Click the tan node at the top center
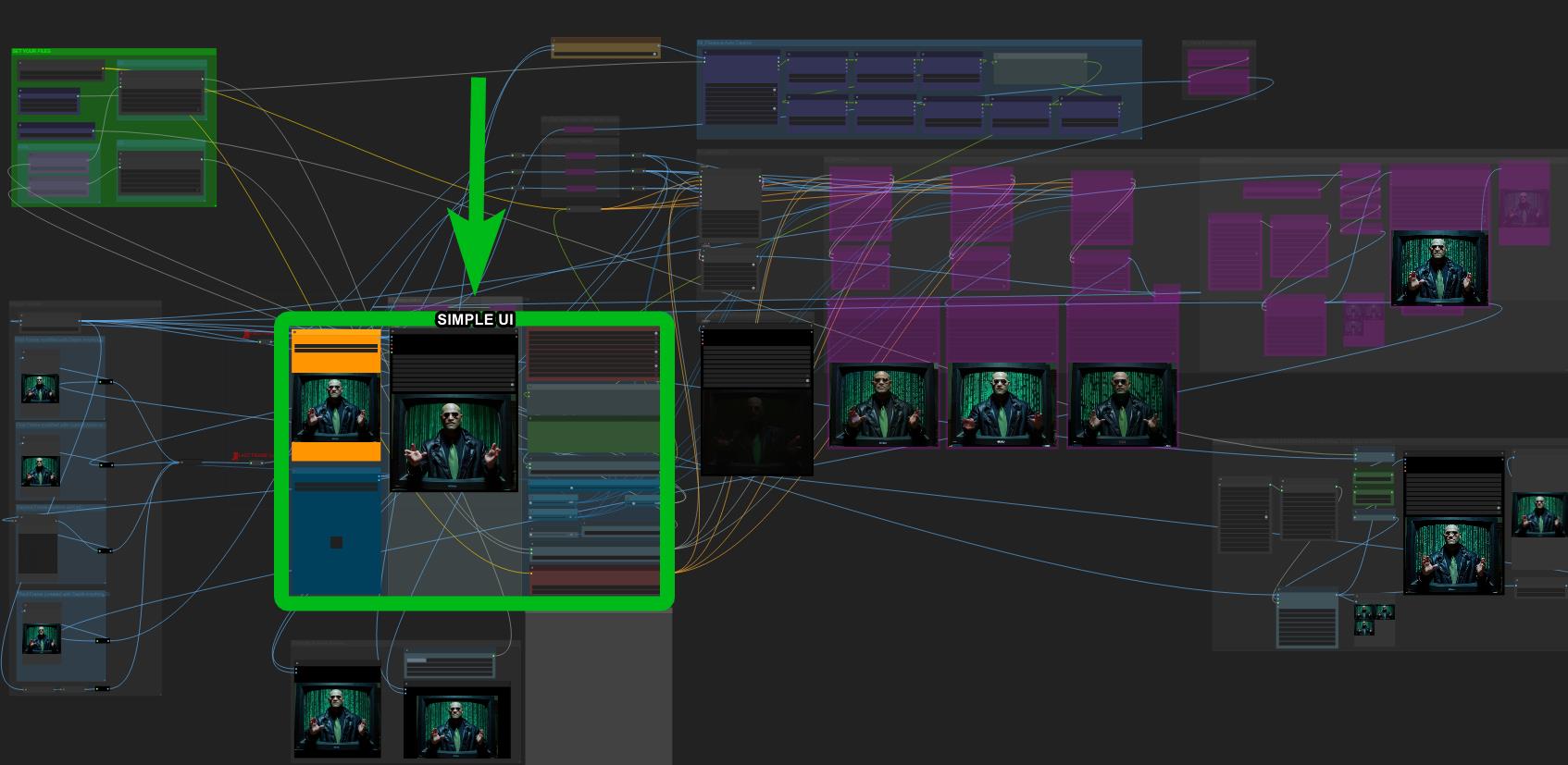Image resolution: width=1568 pixels, height=765 pixels. (605, 48)
